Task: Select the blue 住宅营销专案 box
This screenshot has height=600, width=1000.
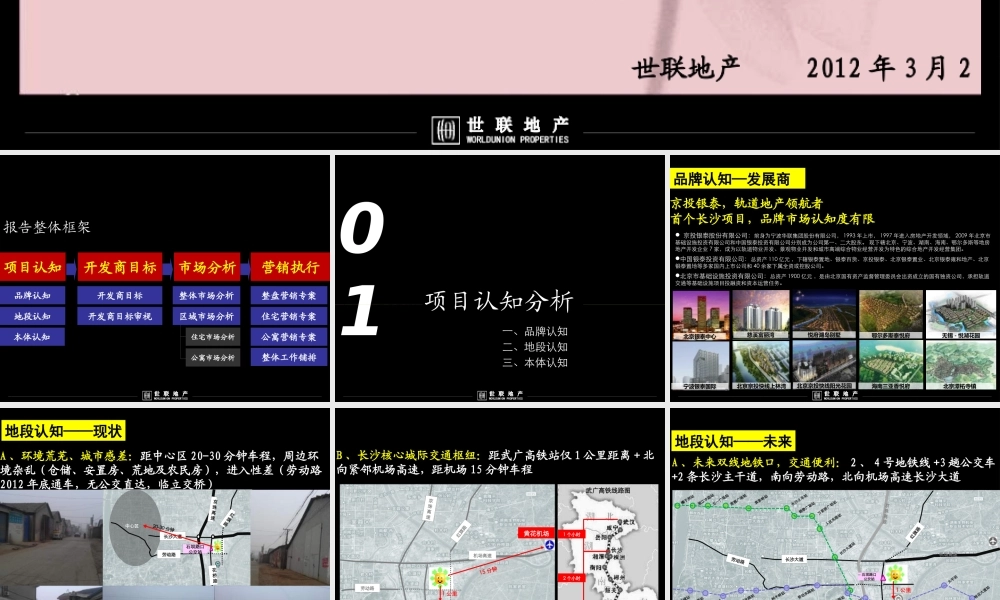Action: point(289,316)
